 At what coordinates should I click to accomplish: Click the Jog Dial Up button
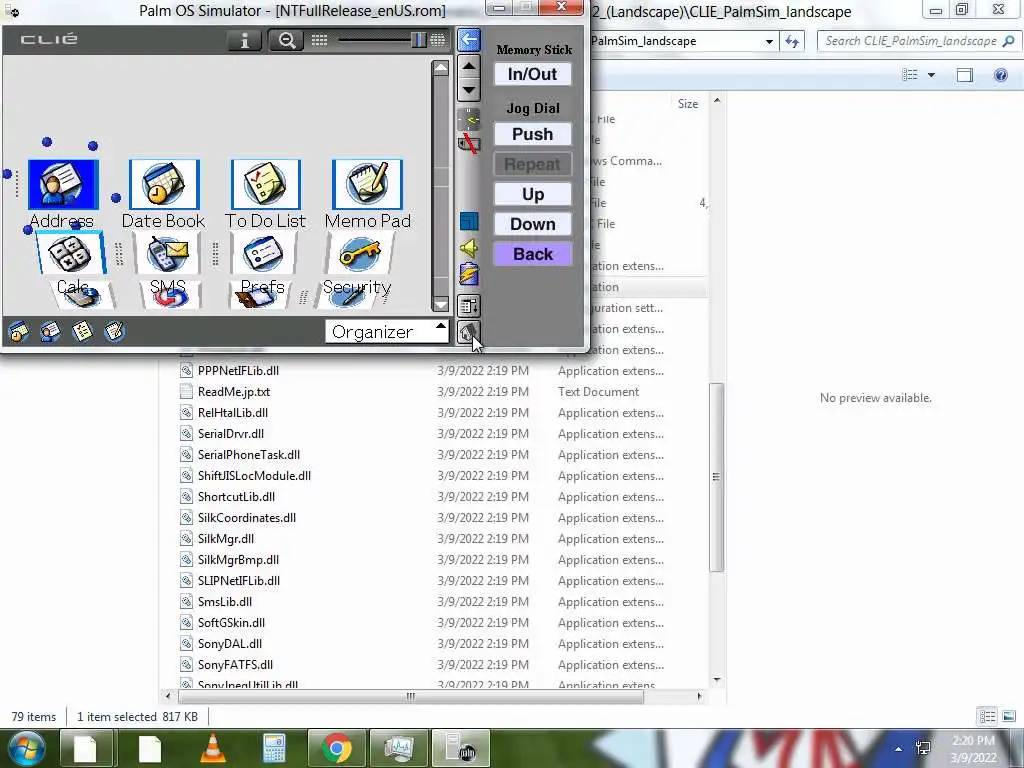click(x=532, y=194)
